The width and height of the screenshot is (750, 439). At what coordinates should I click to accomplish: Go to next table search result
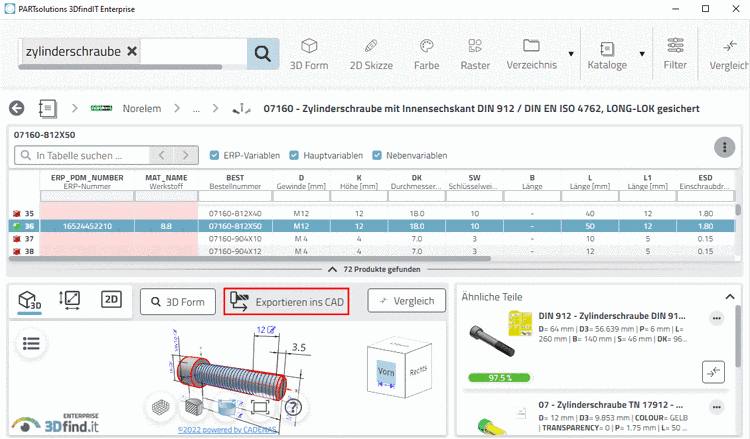pos(186,155)
